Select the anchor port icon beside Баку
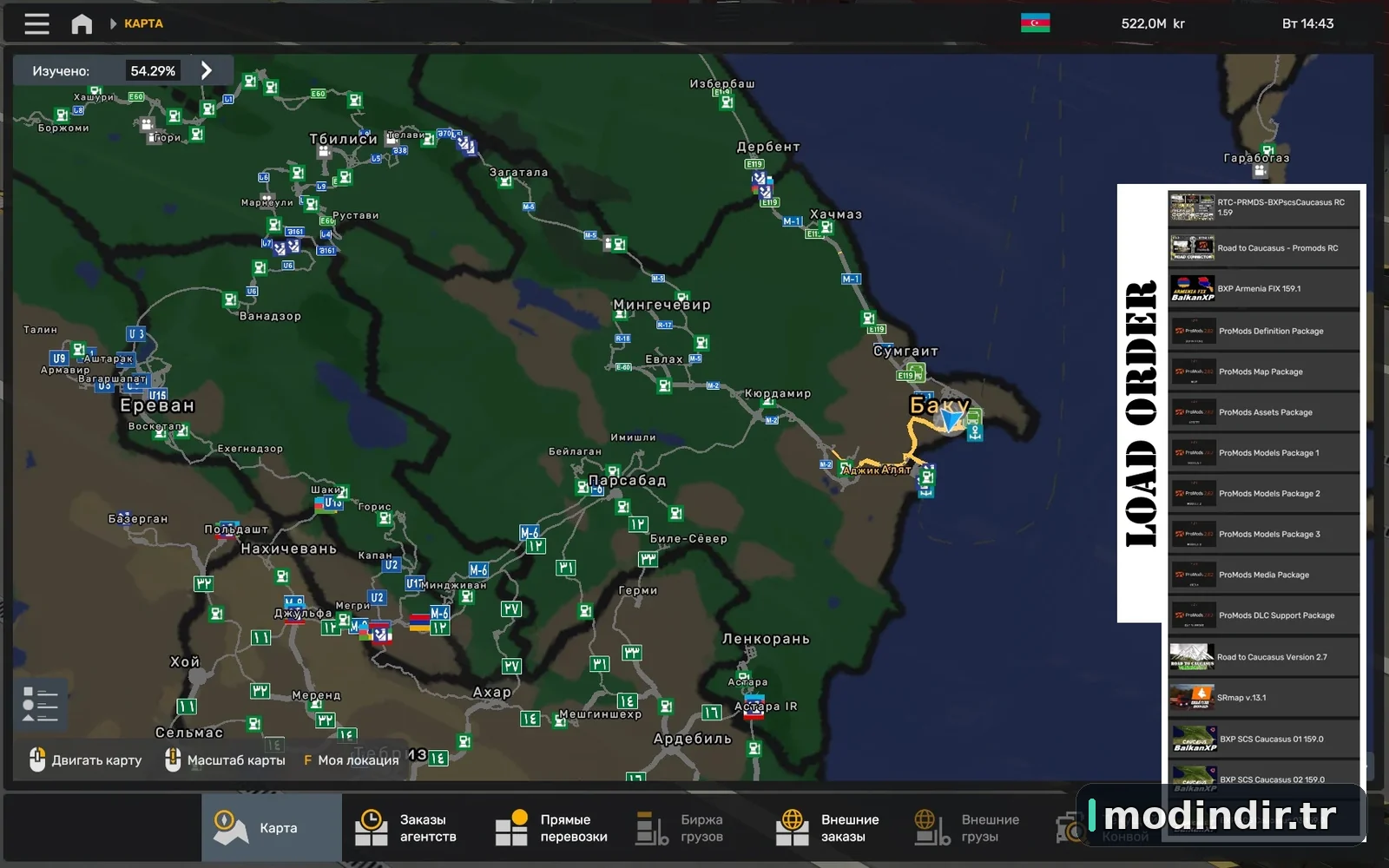 pos(975,433)
